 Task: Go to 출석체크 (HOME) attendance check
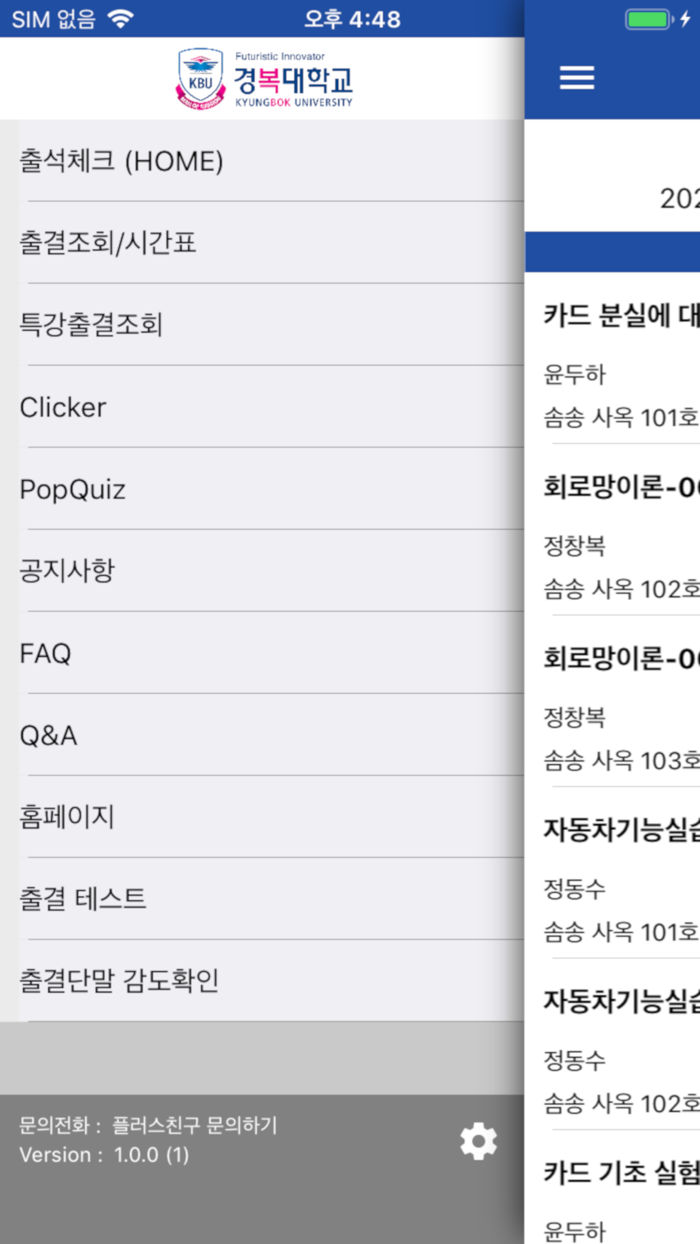[110, 161]
